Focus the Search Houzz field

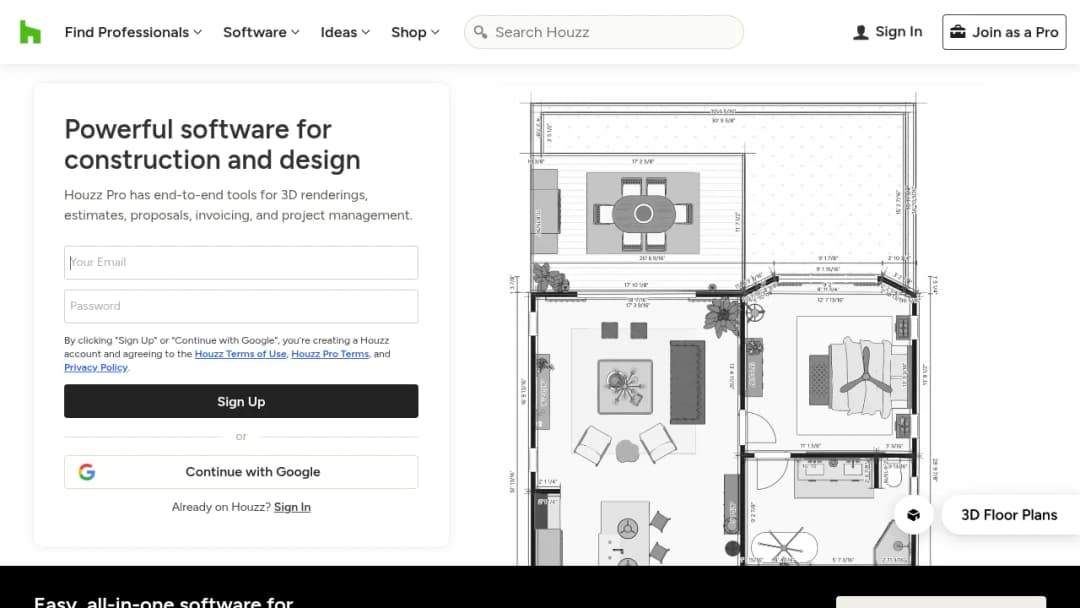point(603,32)
